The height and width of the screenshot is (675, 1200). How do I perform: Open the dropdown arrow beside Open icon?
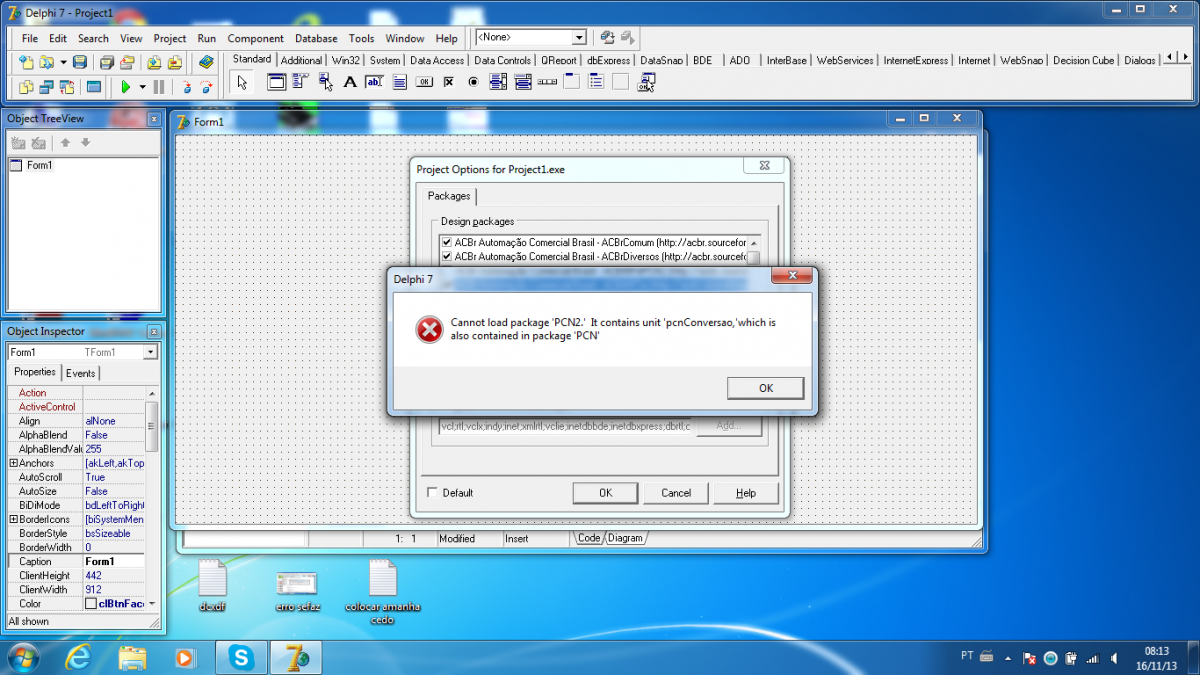pos(63,62)
